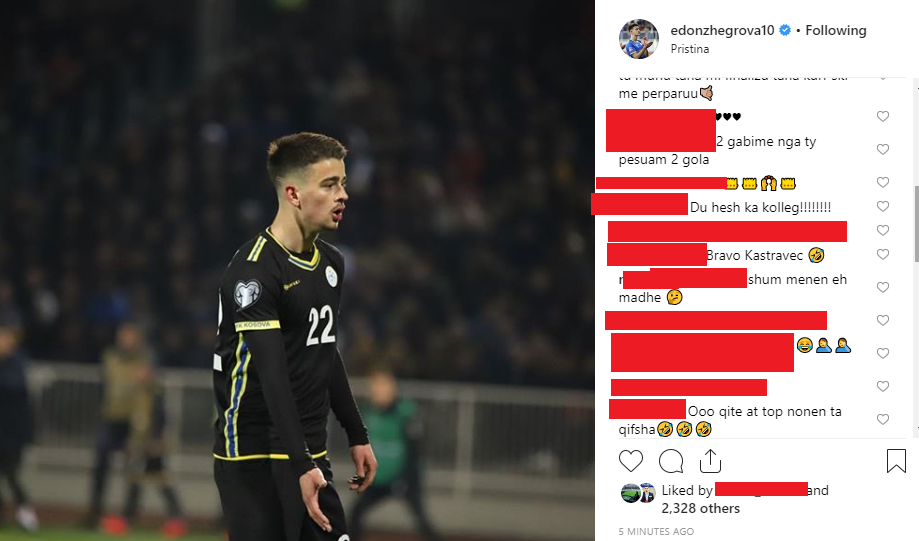Click verified badge next to edonzhegrova10

pyautogui.click(x=785, y=30)
